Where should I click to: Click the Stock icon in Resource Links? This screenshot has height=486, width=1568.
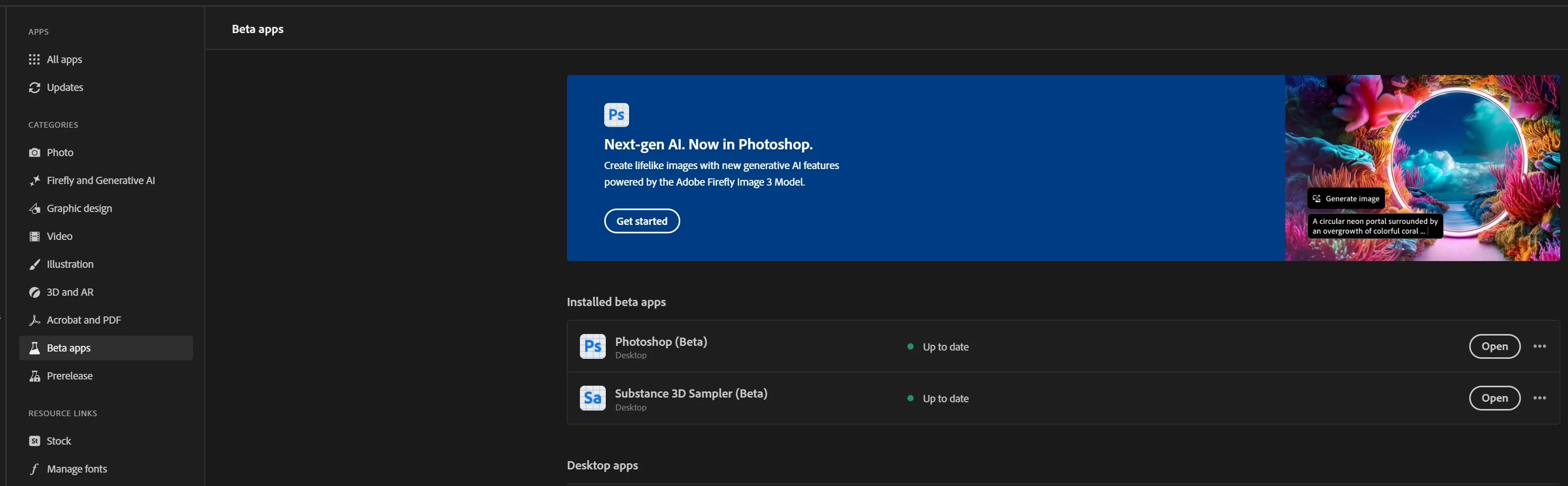pos(34,441)
